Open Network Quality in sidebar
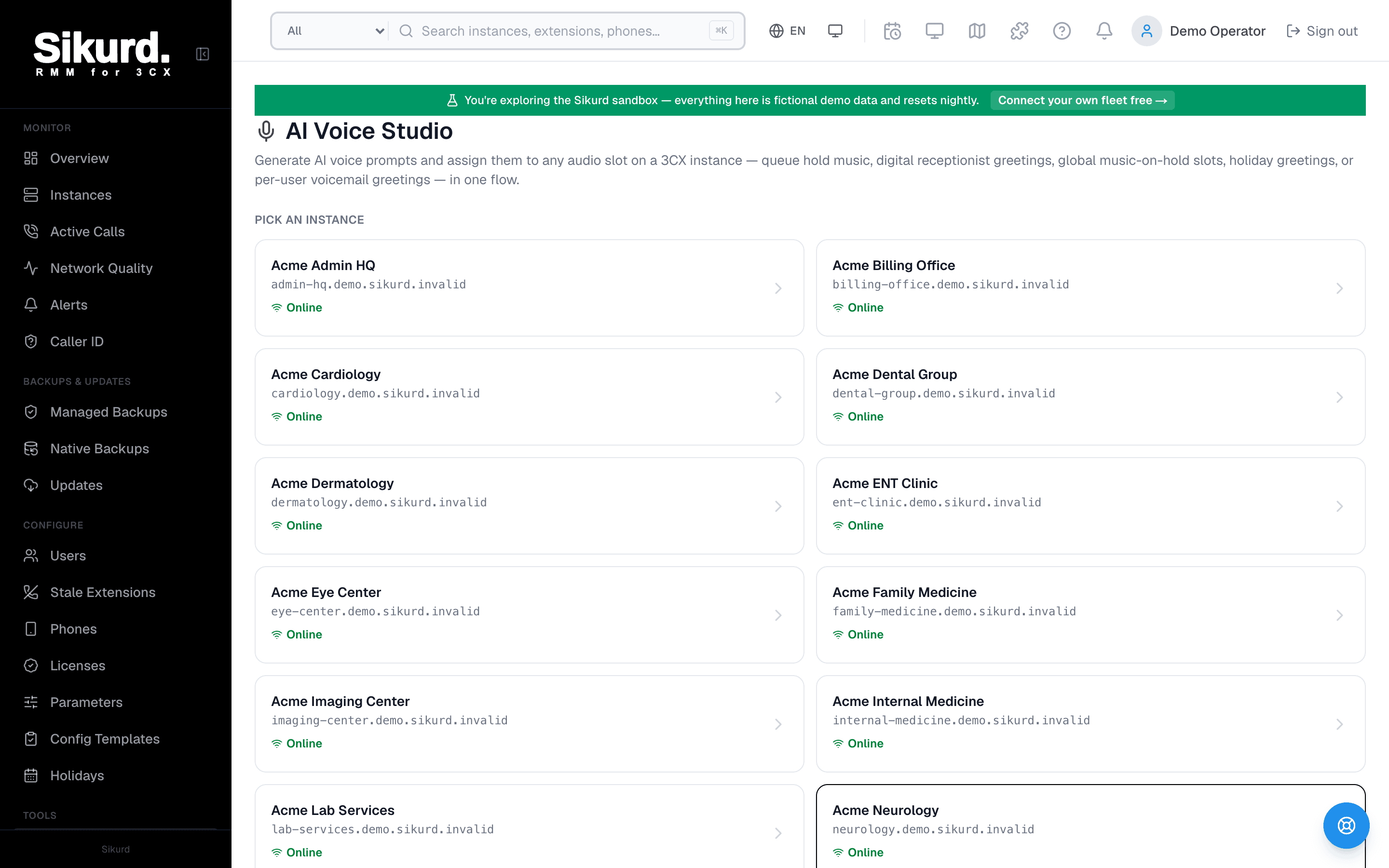The height and width of the screenshot is (868, 1389). 115,268
